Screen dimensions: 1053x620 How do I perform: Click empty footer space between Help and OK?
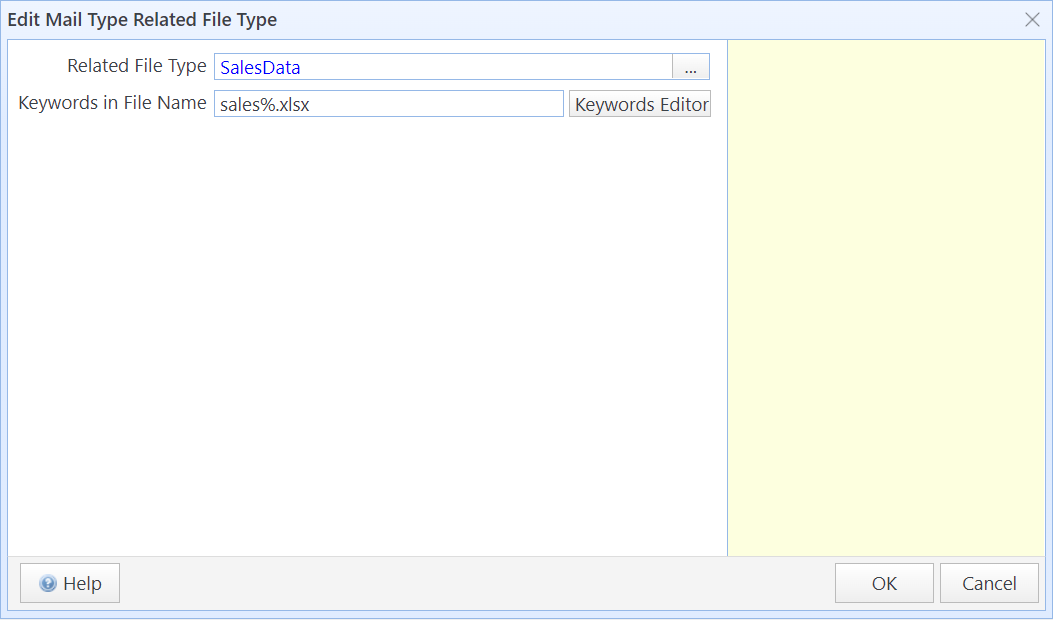[476, 584]
